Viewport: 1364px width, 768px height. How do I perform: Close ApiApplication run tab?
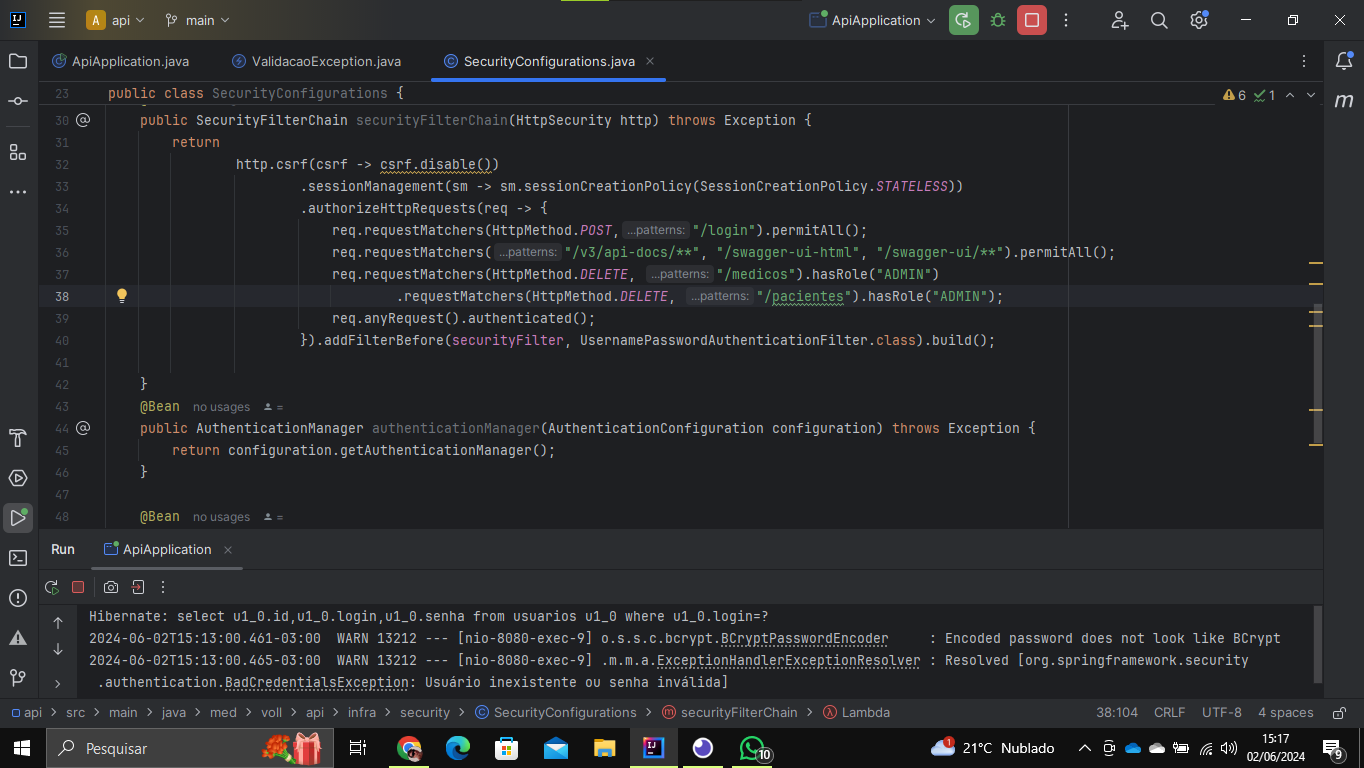(228, 550)
